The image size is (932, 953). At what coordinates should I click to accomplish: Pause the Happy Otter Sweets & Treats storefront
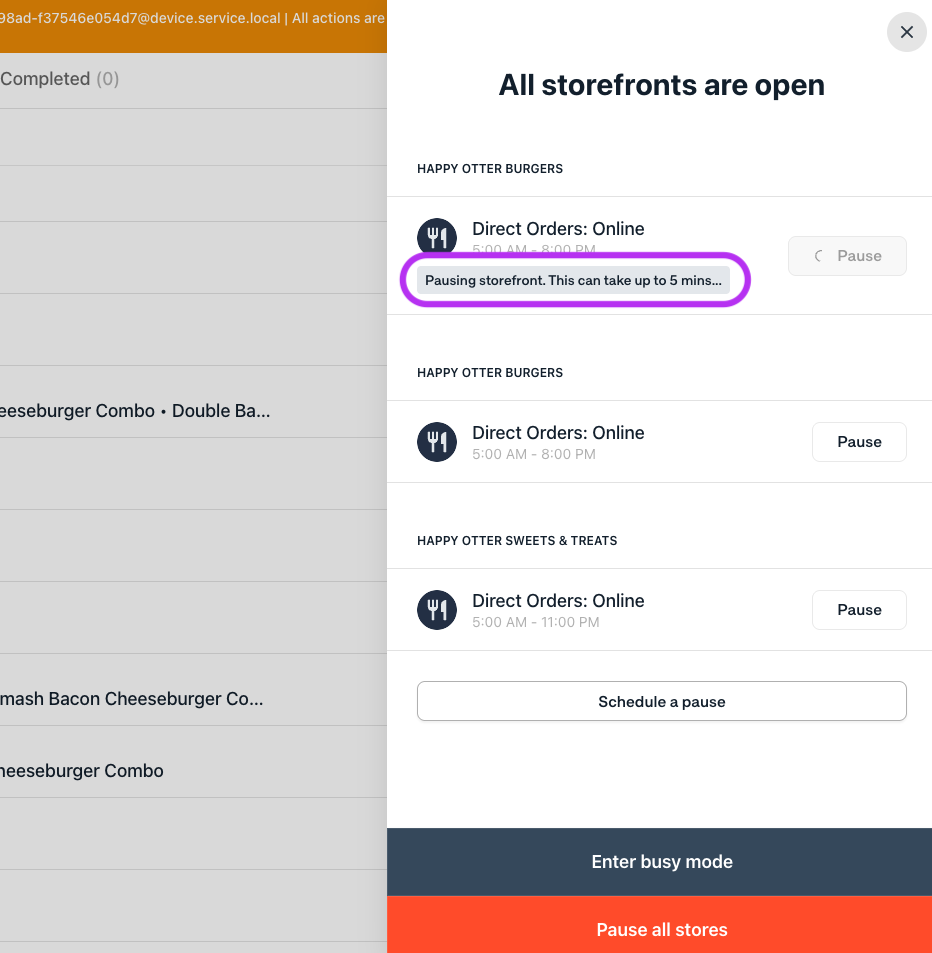pyautogui.click(x=858, y=610)
